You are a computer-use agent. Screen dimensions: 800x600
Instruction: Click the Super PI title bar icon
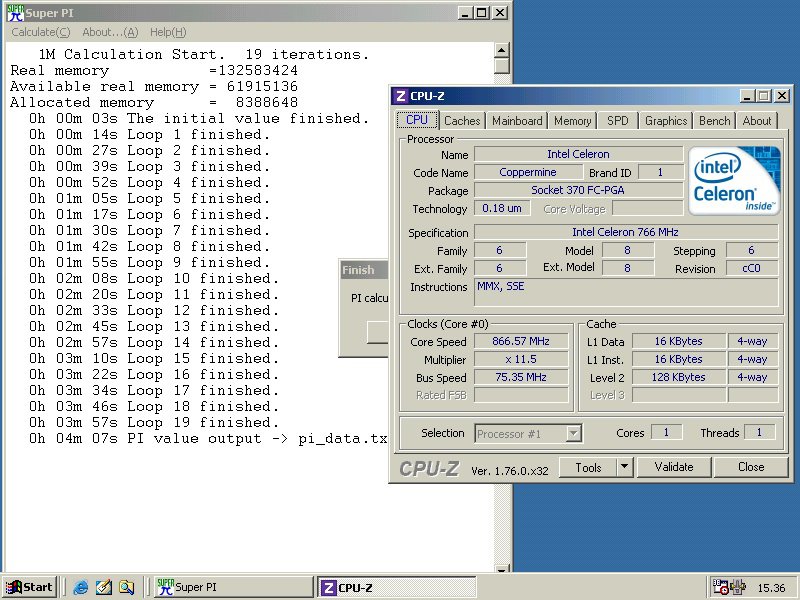(16, 12)
